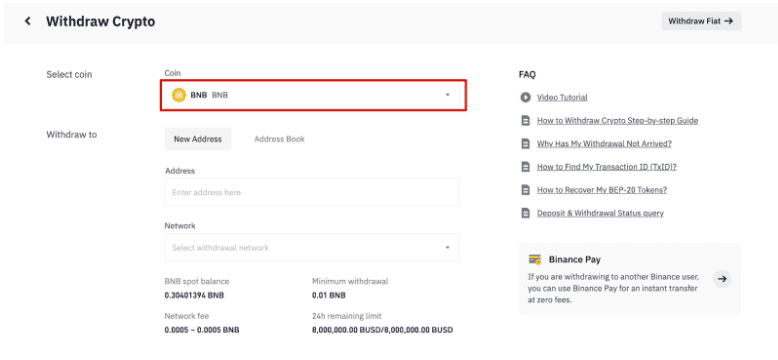
Task: Click the Withdraw to label
Action: 71,135
